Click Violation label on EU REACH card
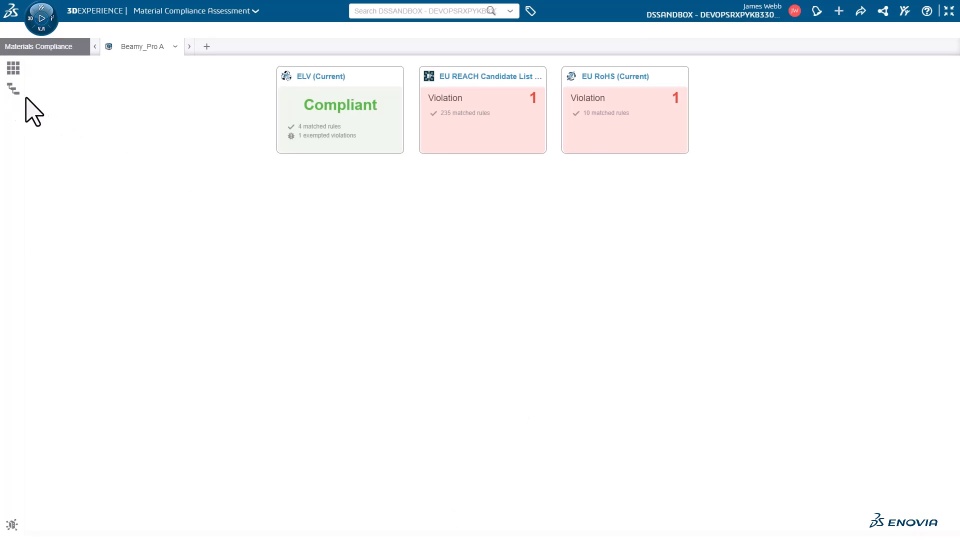 (x=445, y=98)
